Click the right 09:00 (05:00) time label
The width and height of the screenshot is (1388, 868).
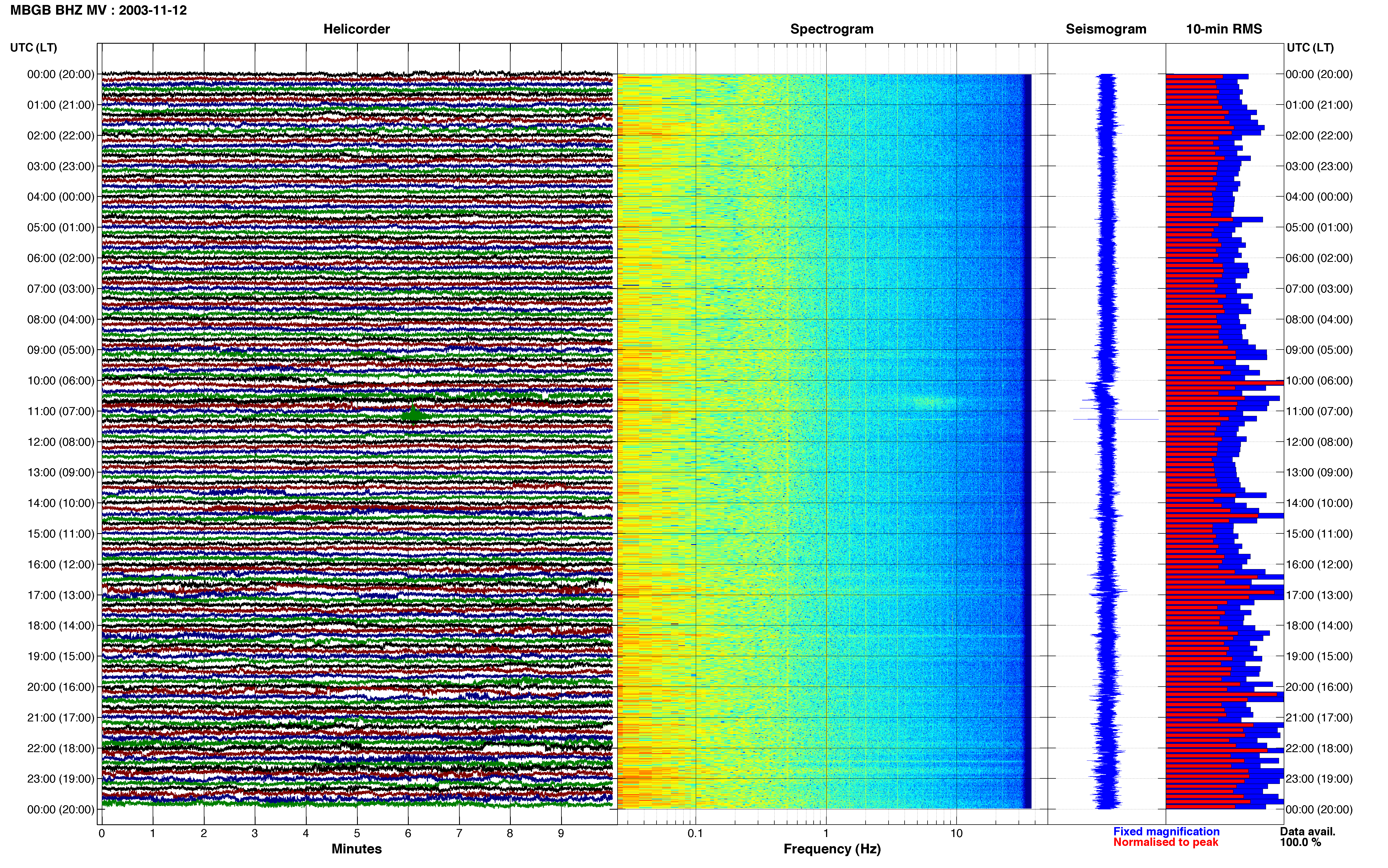[1319, 350]
